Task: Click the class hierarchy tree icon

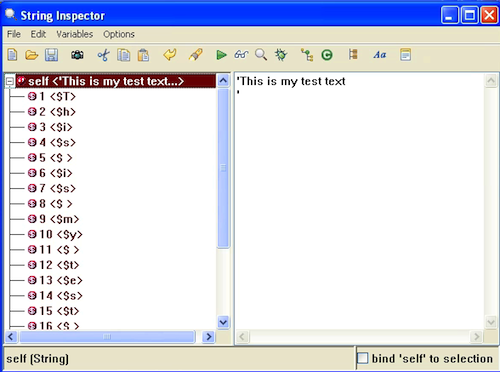Action: [x=307, y=55]
